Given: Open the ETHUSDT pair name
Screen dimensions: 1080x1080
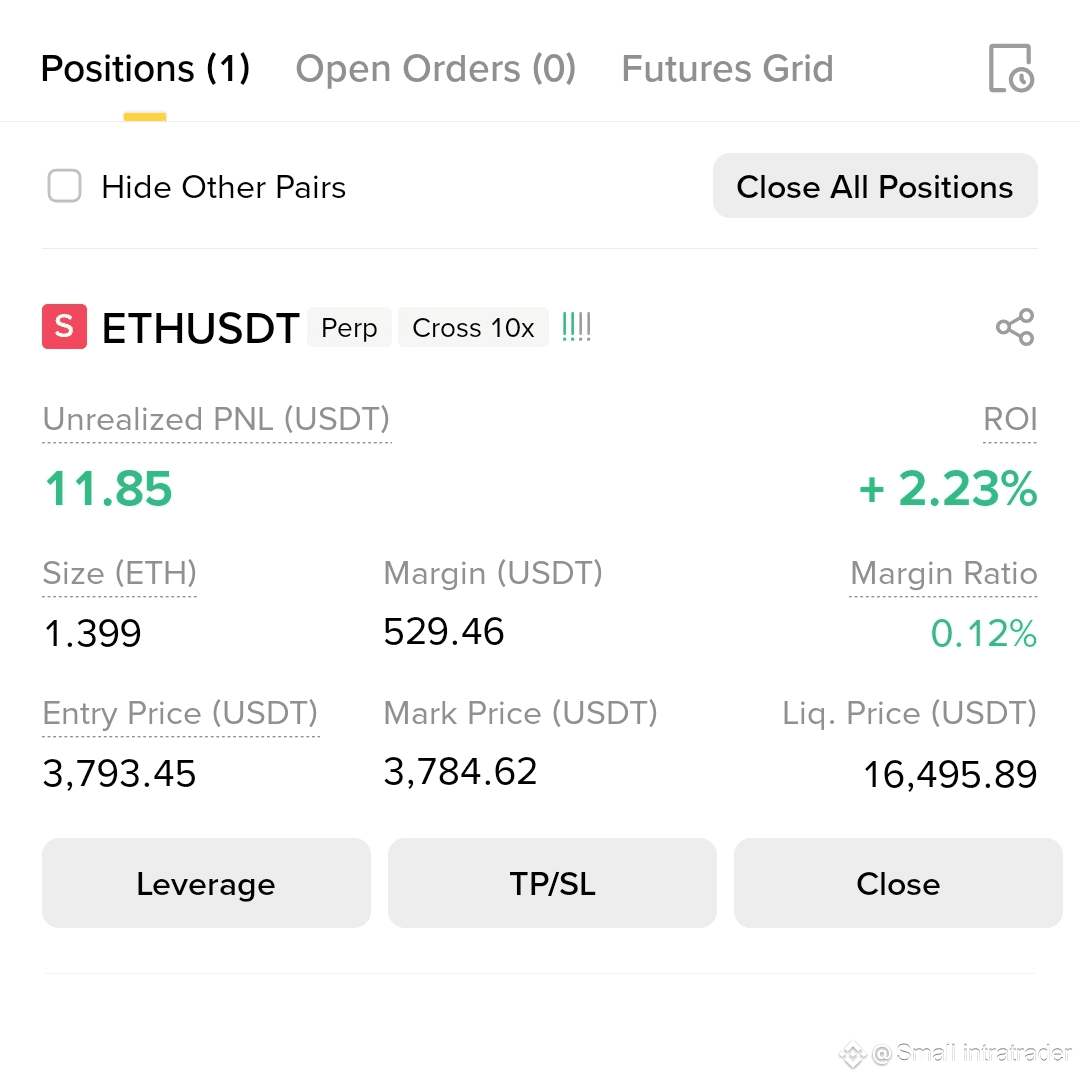Looking at the screenshot, I should coord(200,327).
